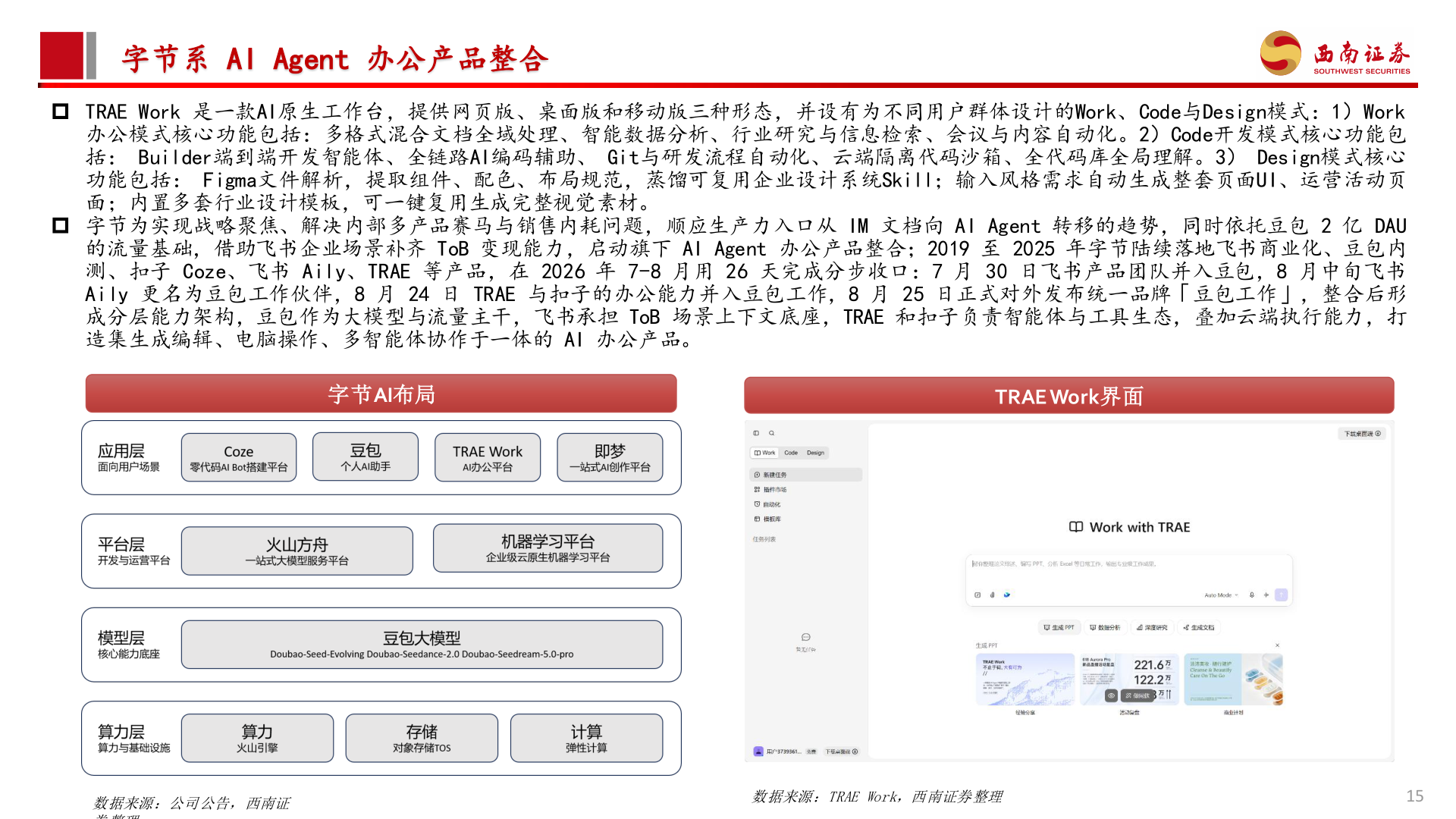Click the user avatar at sidebar bottom
The image size is (1456, 819).
point(758,752)
